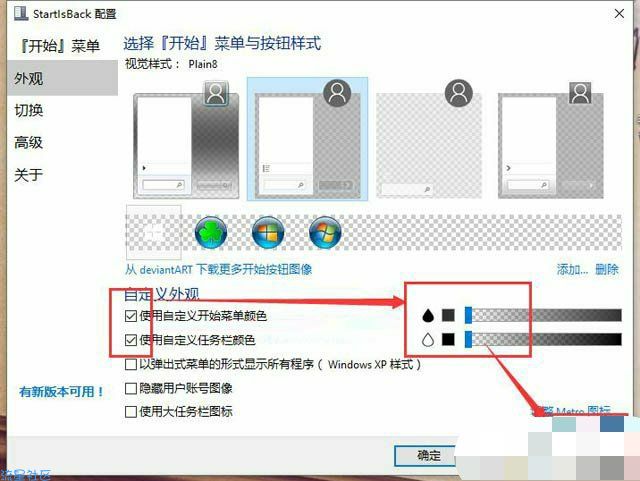Enable the large taskbar icons checkbox
640x481 pixels.
(x=131, y=412)
